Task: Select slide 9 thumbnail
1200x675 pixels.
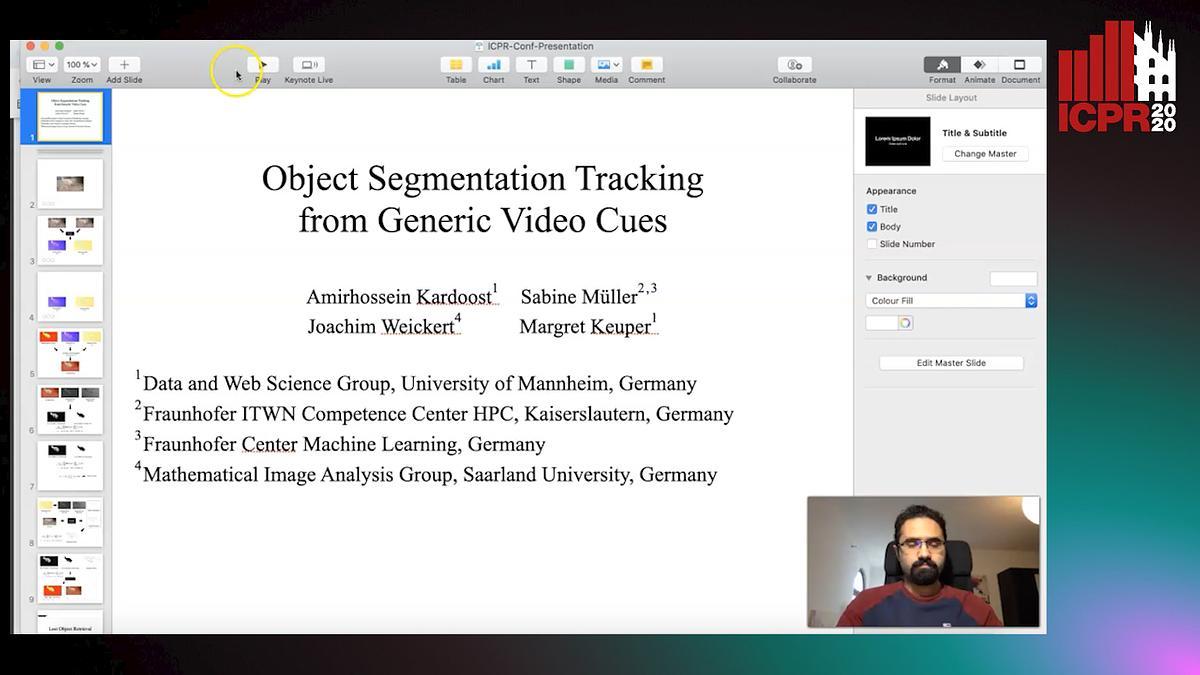Action: point(70,579)
